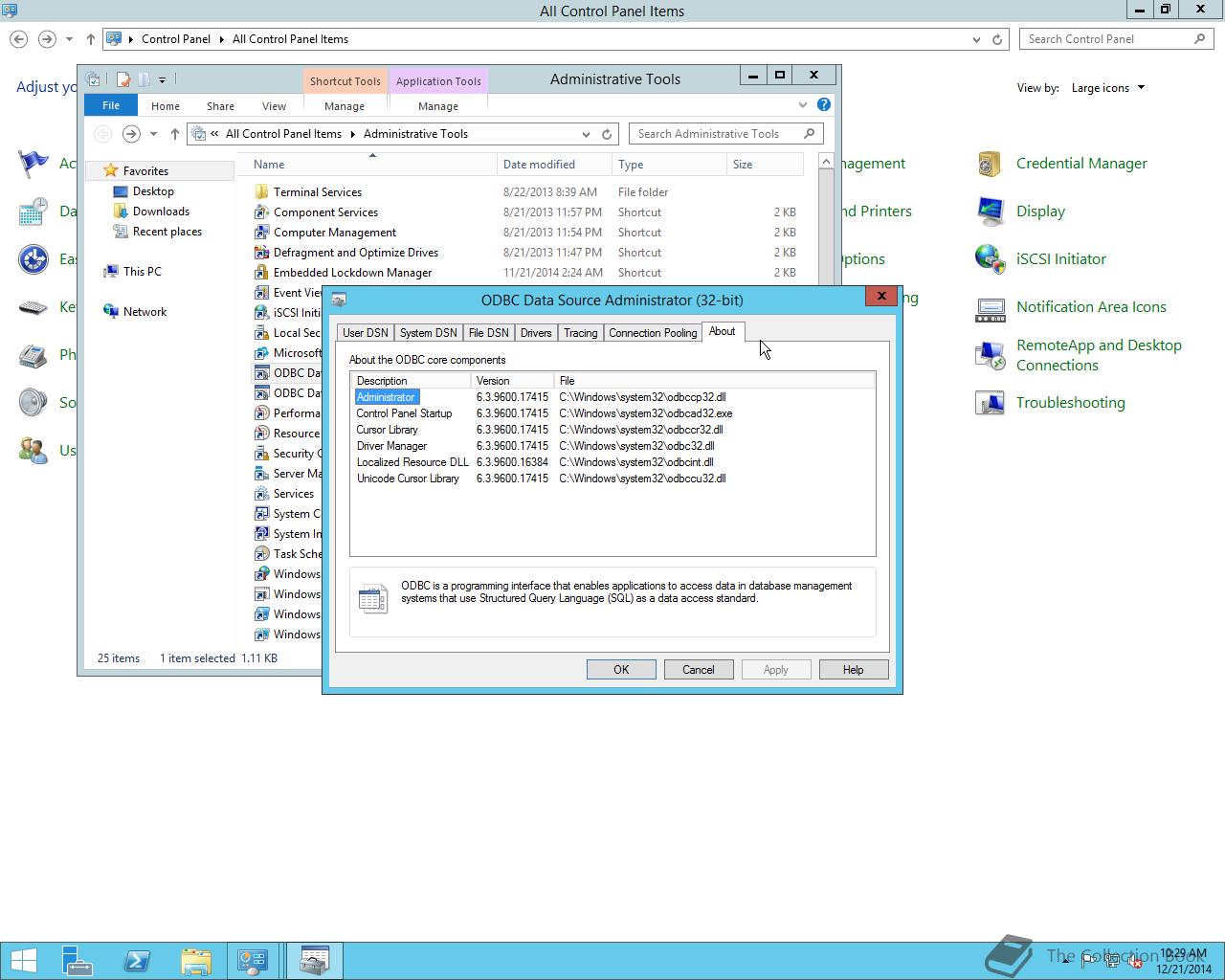This screenshot has height=980, width=1225.
Task: Click the Help question mark icon
Action: tap(824, 104)
